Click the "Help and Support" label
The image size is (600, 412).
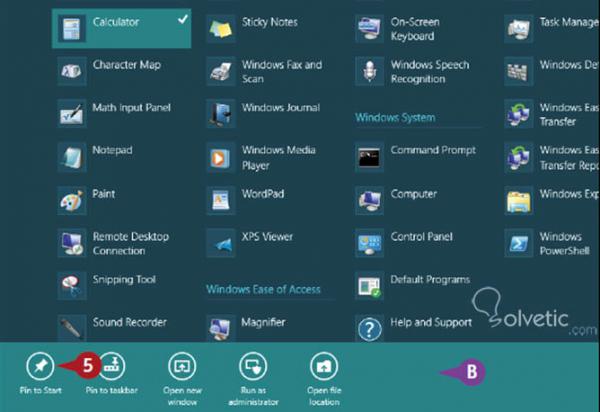[x=431, y=323]
